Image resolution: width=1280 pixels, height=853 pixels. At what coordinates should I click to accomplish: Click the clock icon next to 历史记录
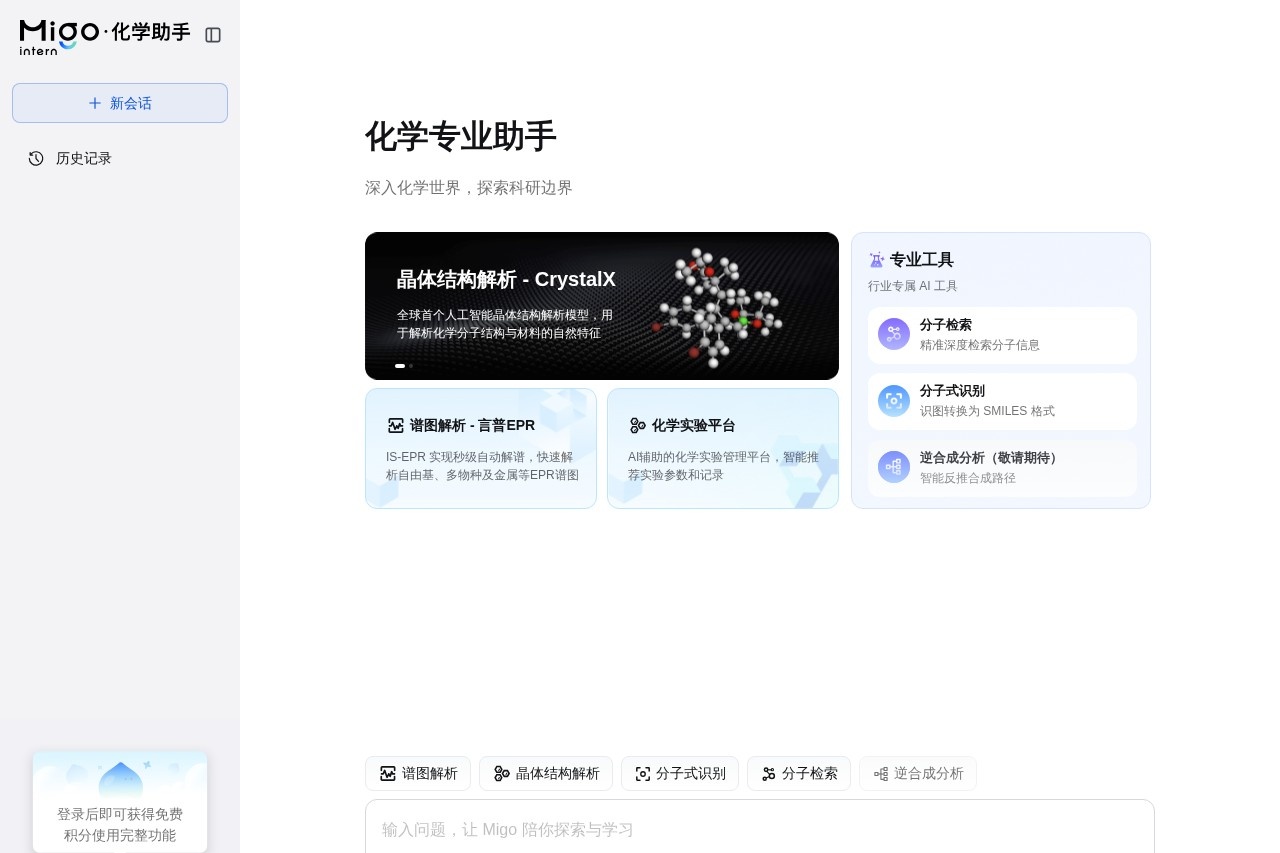tap(36, 158)
